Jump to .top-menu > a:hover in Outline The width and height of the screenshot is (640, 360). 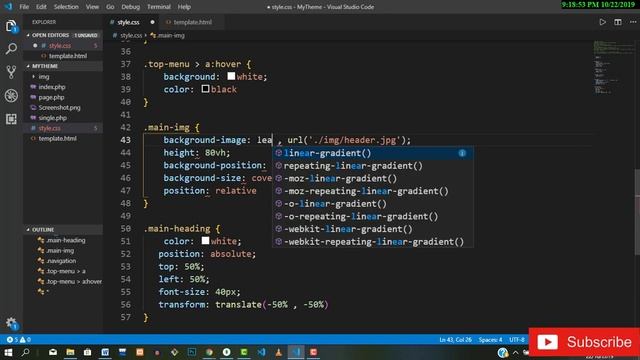tap(74, 282)
